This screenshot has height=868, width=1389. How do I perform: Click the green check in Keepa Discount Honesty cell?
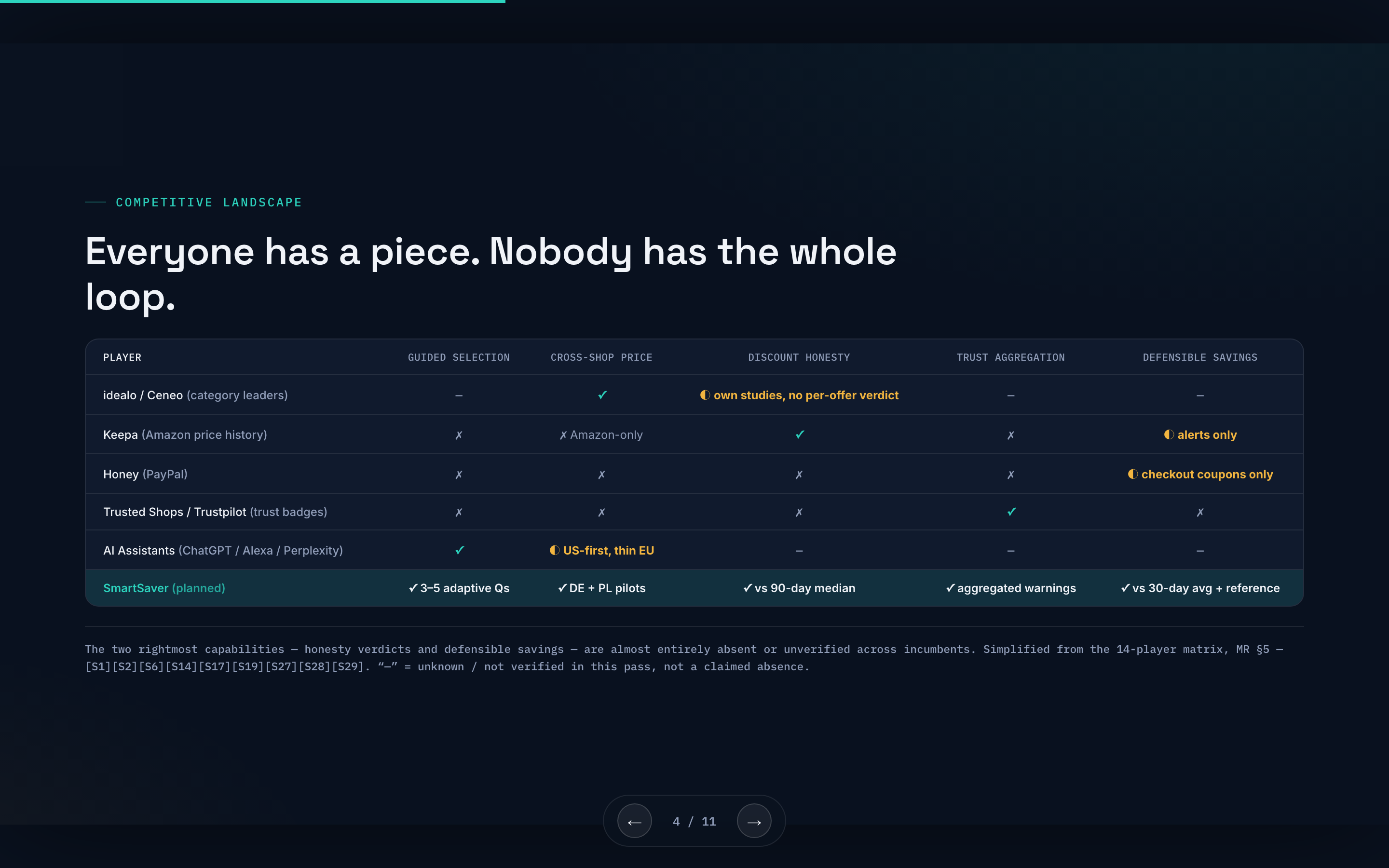[800, 434]
